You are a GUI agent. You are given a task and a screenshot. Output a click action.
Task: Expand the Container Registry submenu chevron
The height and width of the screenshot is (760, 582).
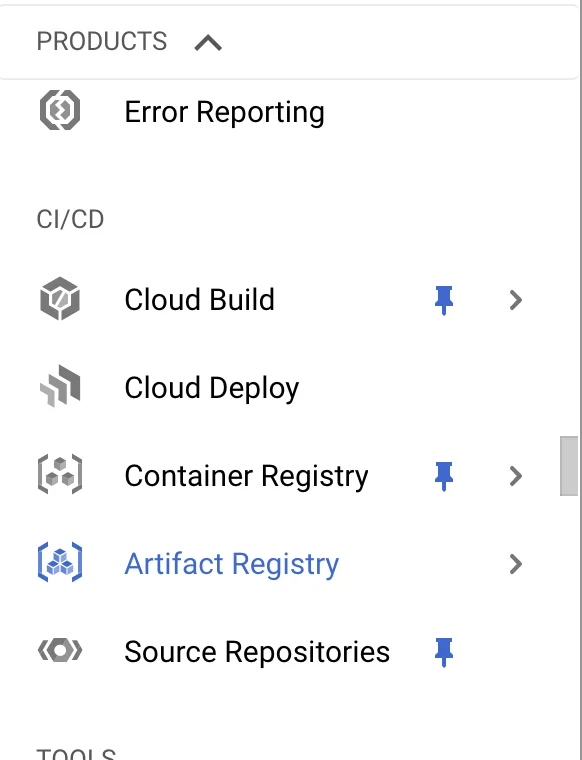[516, 476]
